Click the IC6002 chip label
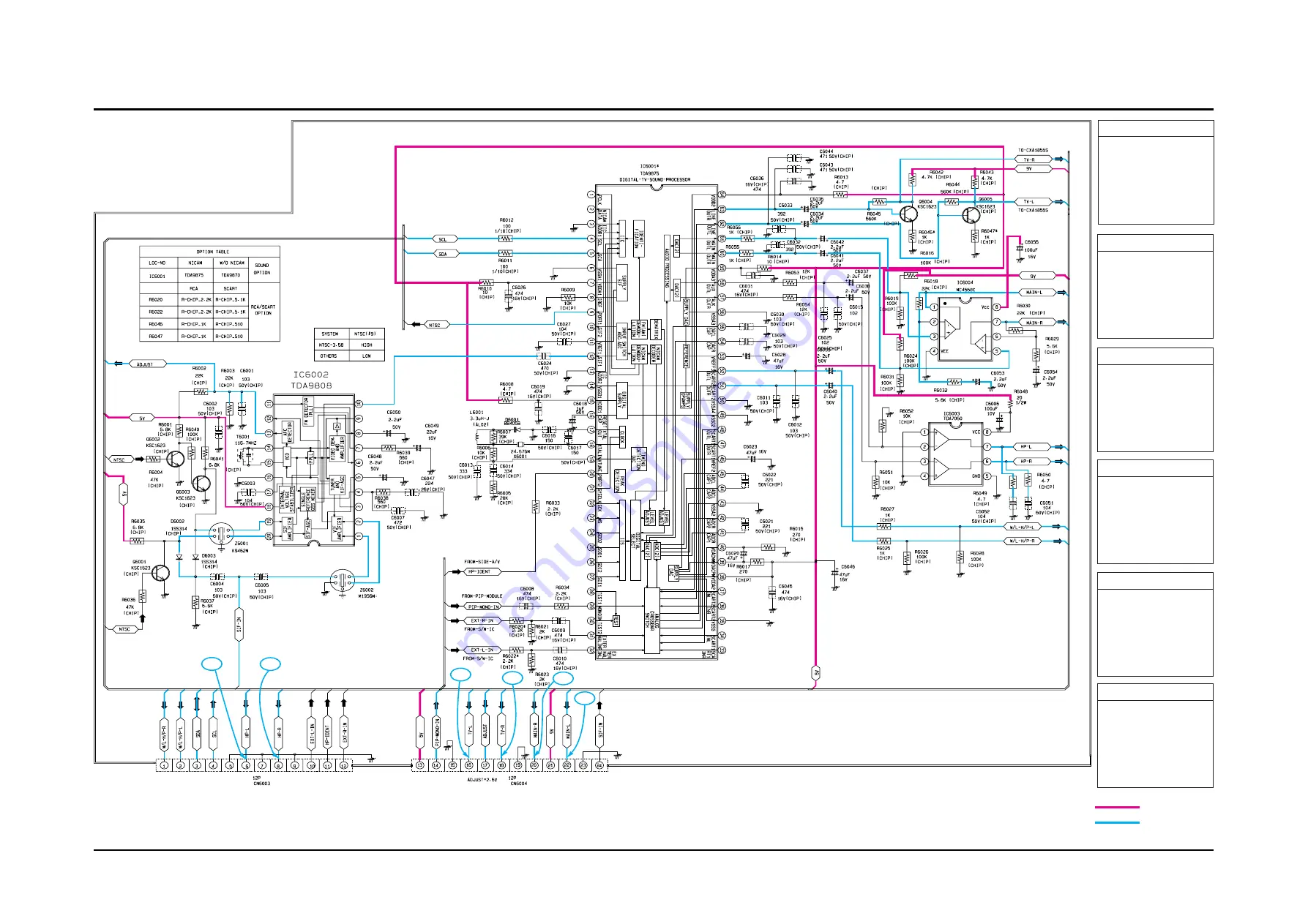 point(311,375)
